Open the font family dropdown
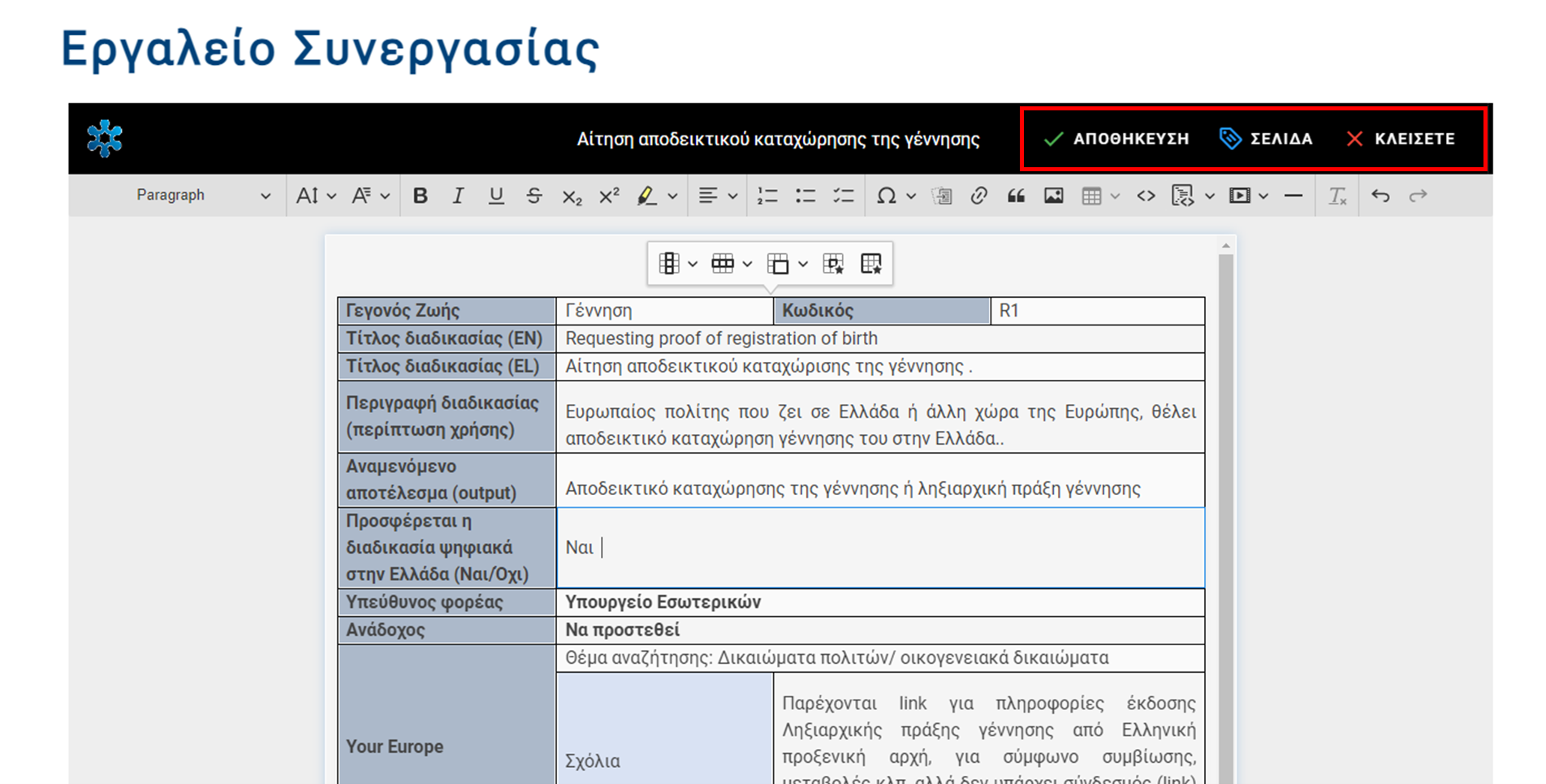Screen dimensions: 1546x784 tap(371, 196)
